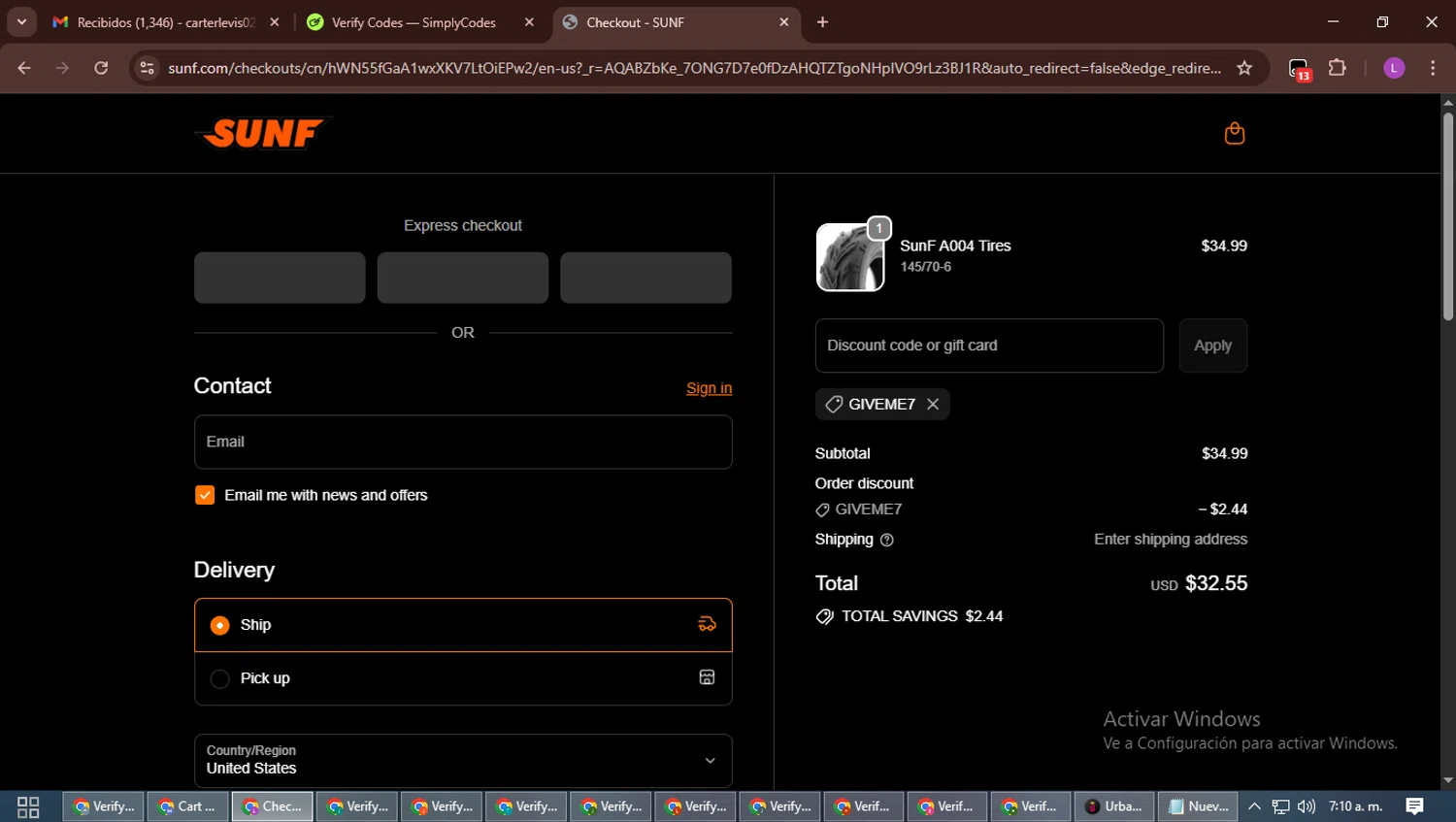1456x822 pixels.
Task: Toggle Email me with news and offers
Action: (205, 495)
